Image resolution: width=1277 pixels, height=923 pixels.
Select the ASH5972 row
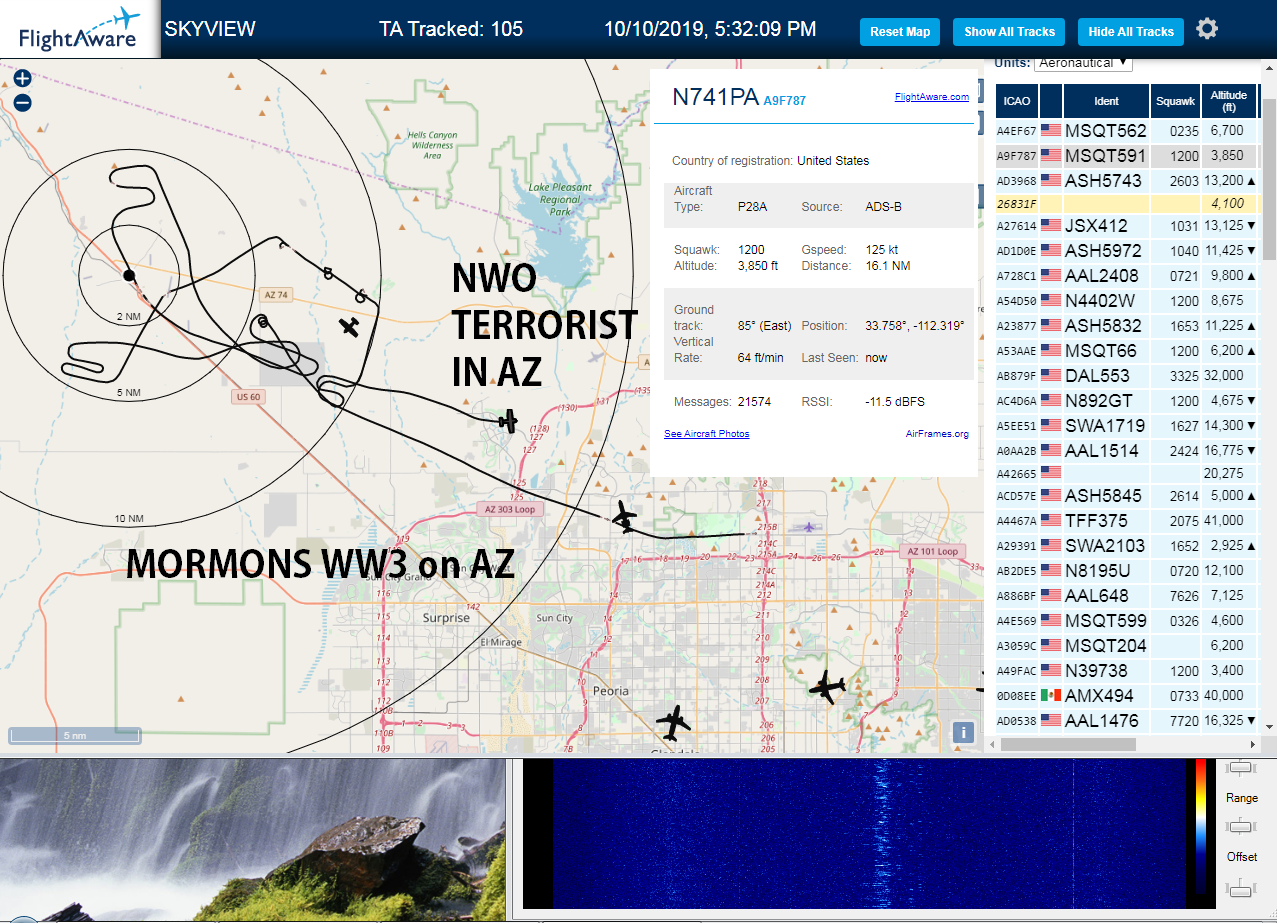click(x=1127, y=250)
